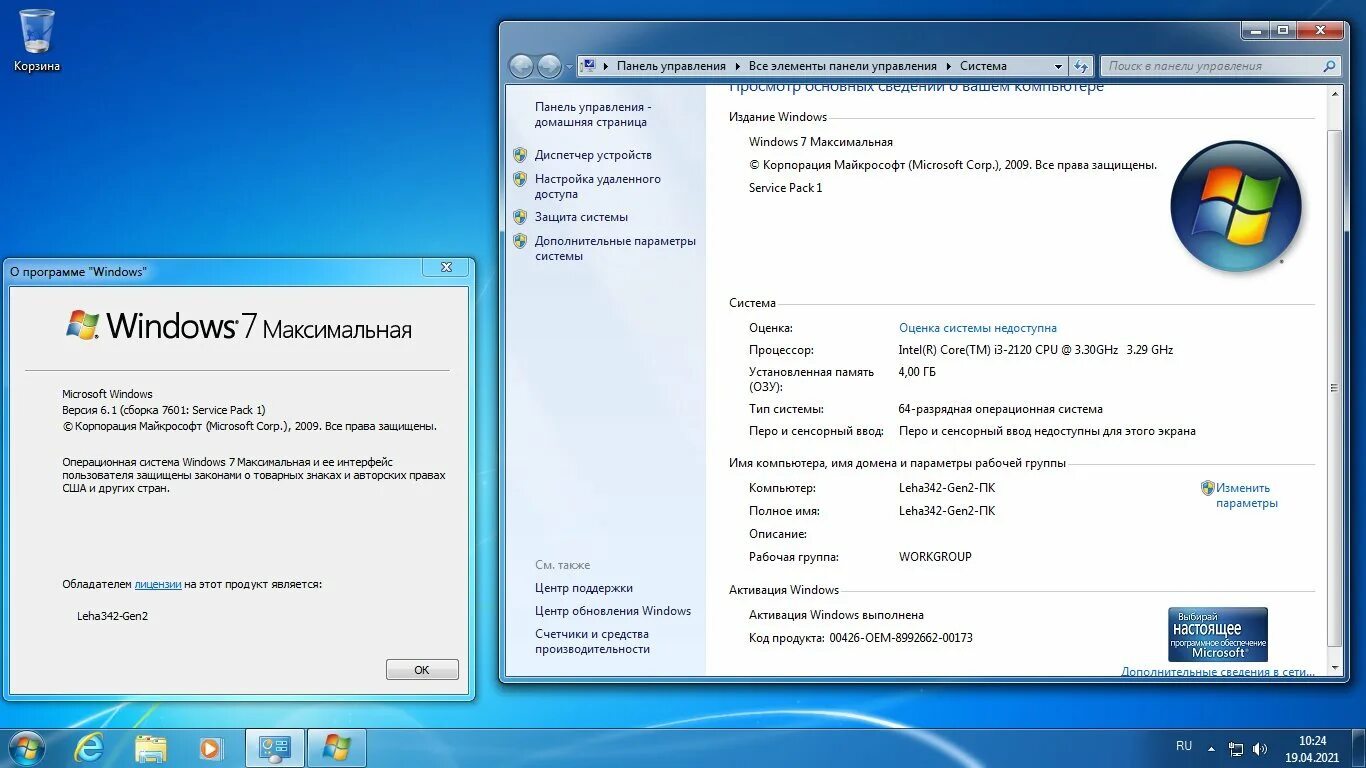The image size is (1366, 768).
Task: Open Диспетчер устройств link
Action: click(x=593, y=155)
